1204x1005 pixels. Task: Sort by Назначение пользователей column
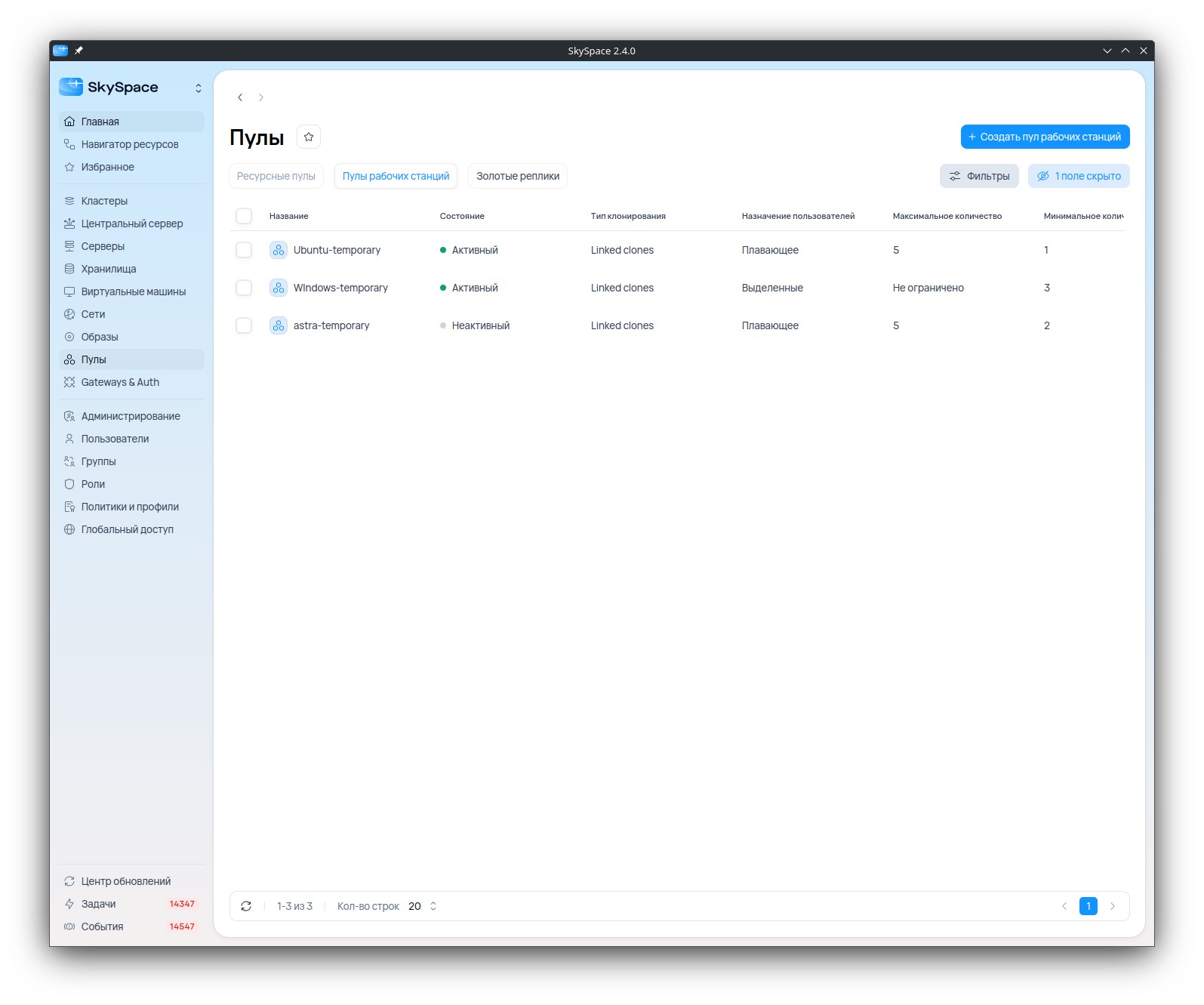tap(798, 216)
